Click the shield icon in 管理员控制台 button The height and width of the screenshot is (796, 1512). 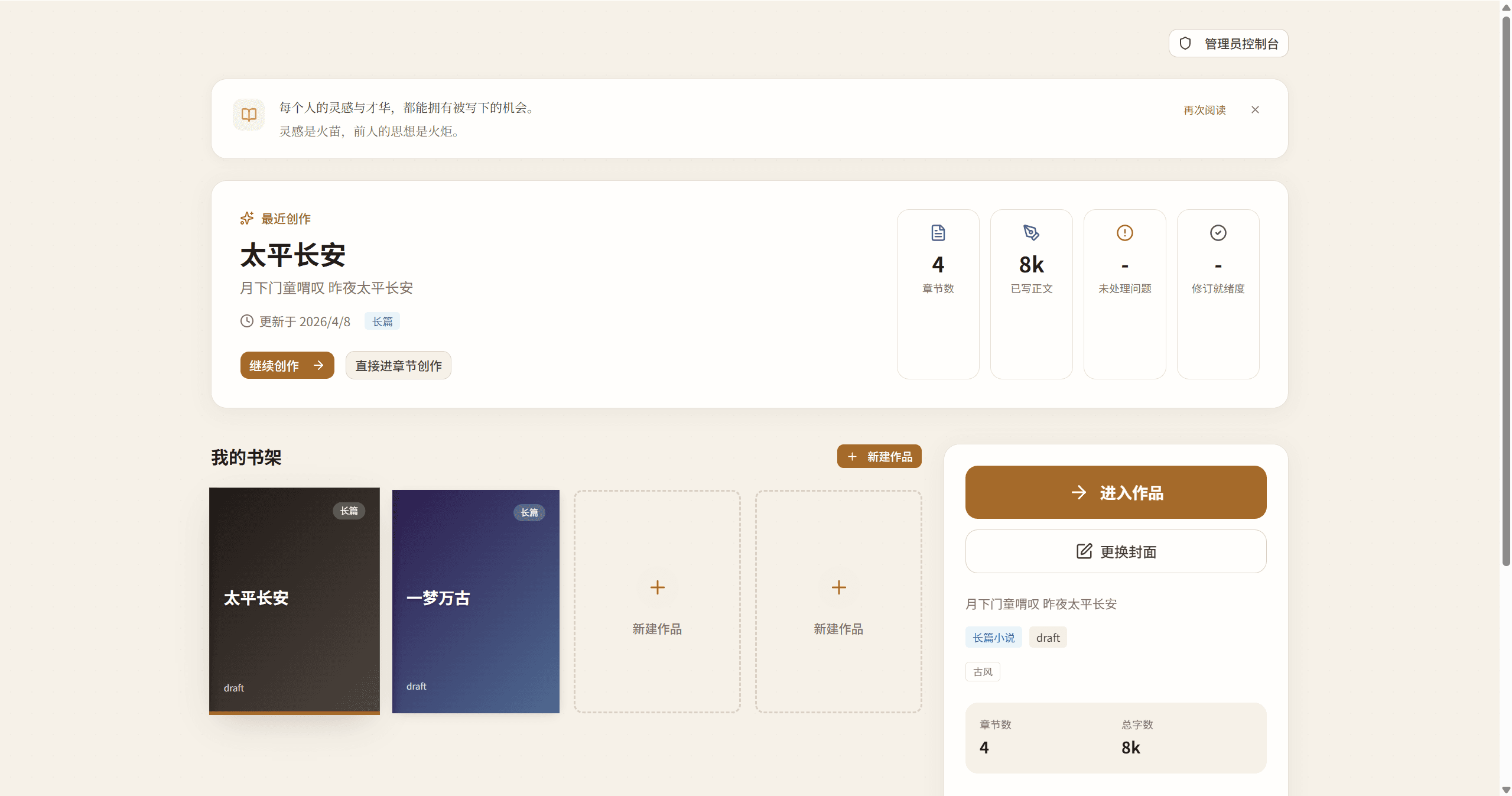tap(1185, 43)
